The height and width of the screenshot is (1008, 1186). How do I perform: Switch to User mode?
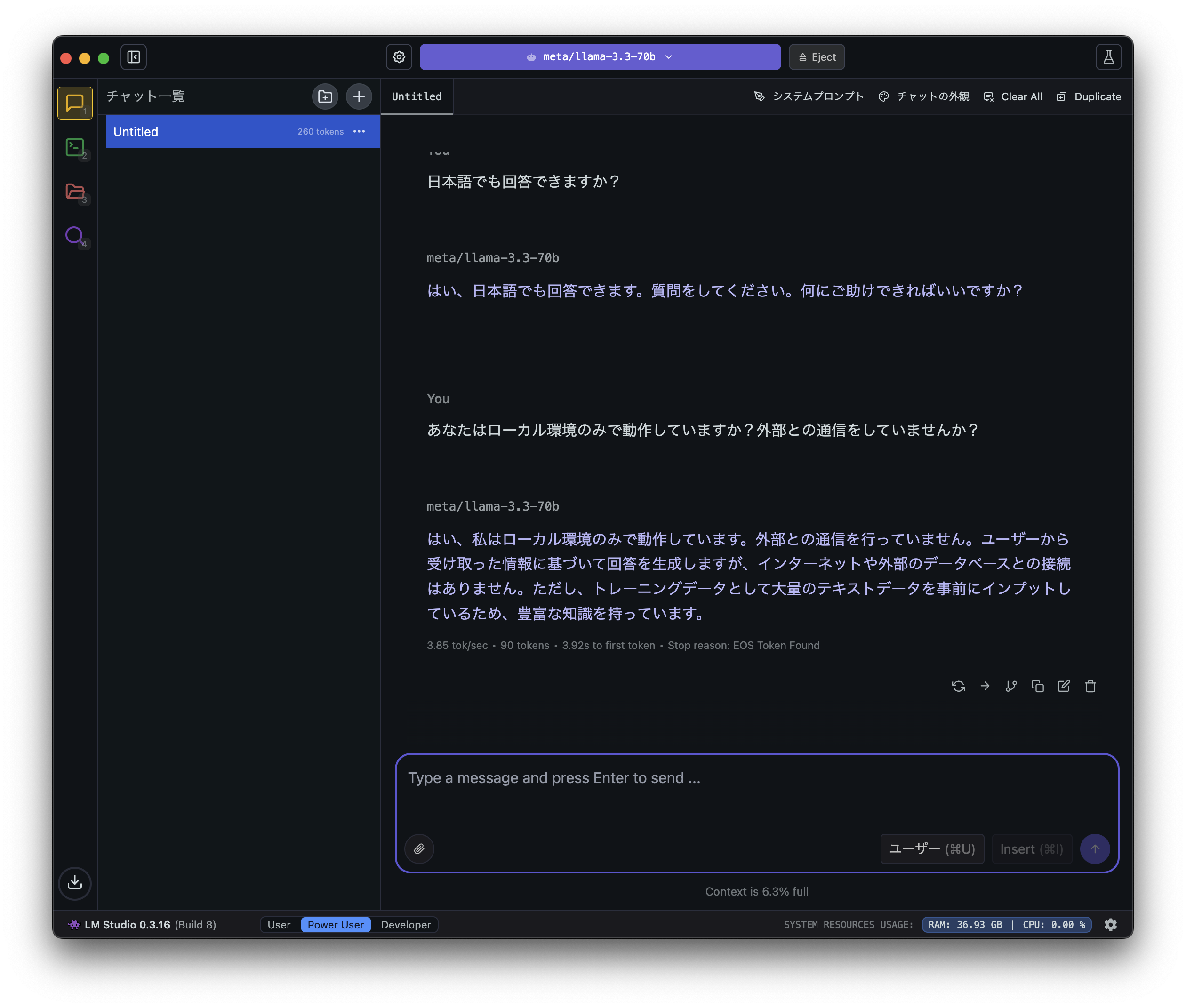280,924
